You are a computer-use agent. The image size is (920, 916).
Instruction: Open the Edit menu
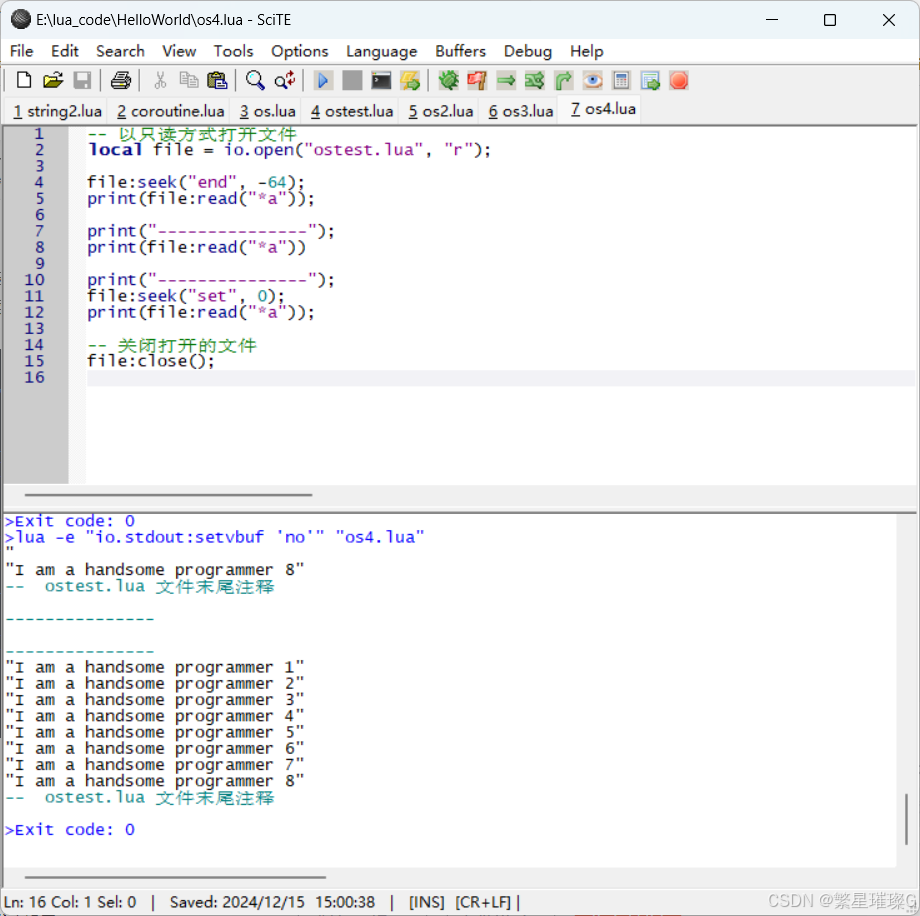tap(65, 51)
